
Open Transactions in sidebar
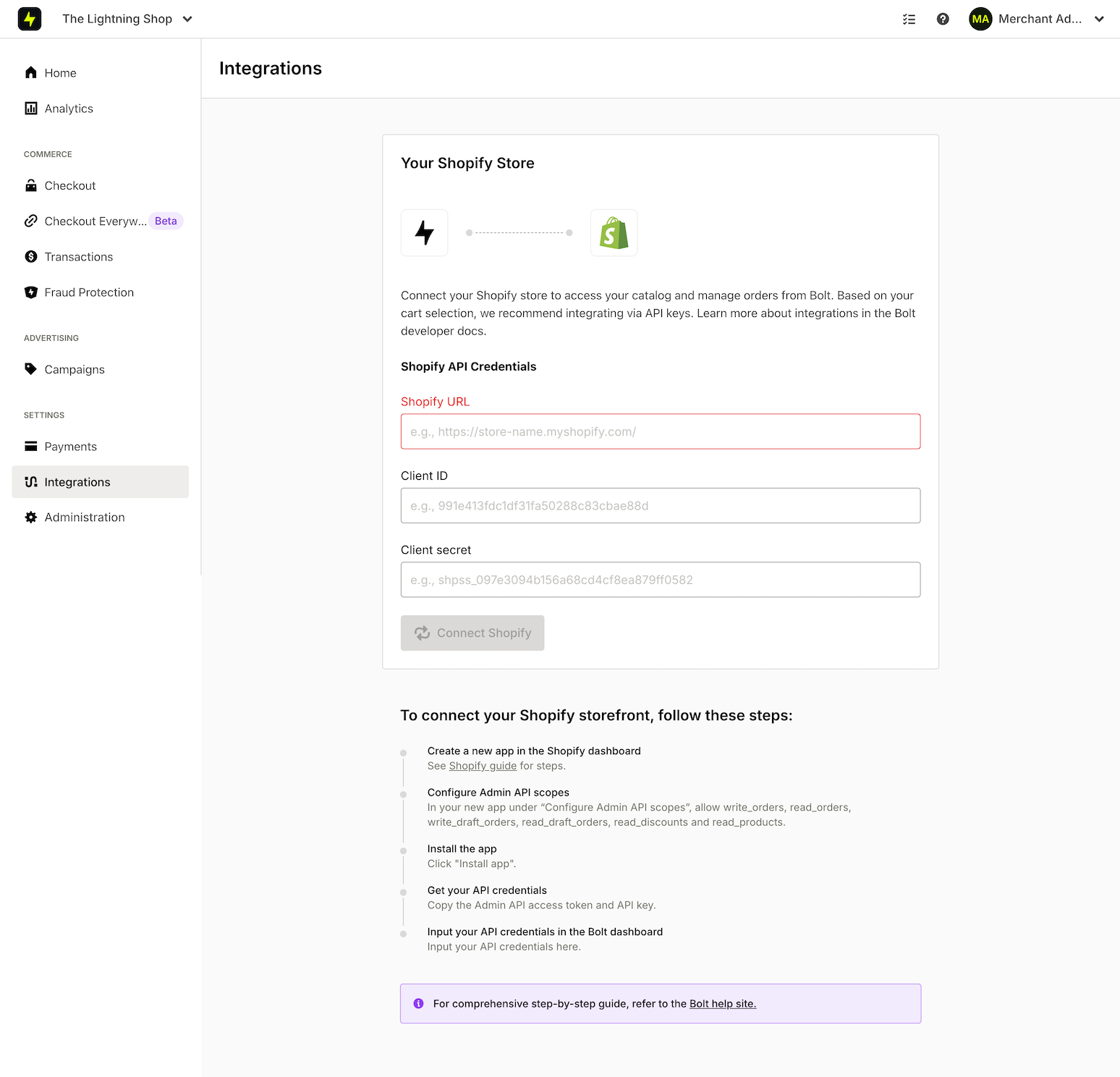tap(101, 257)
